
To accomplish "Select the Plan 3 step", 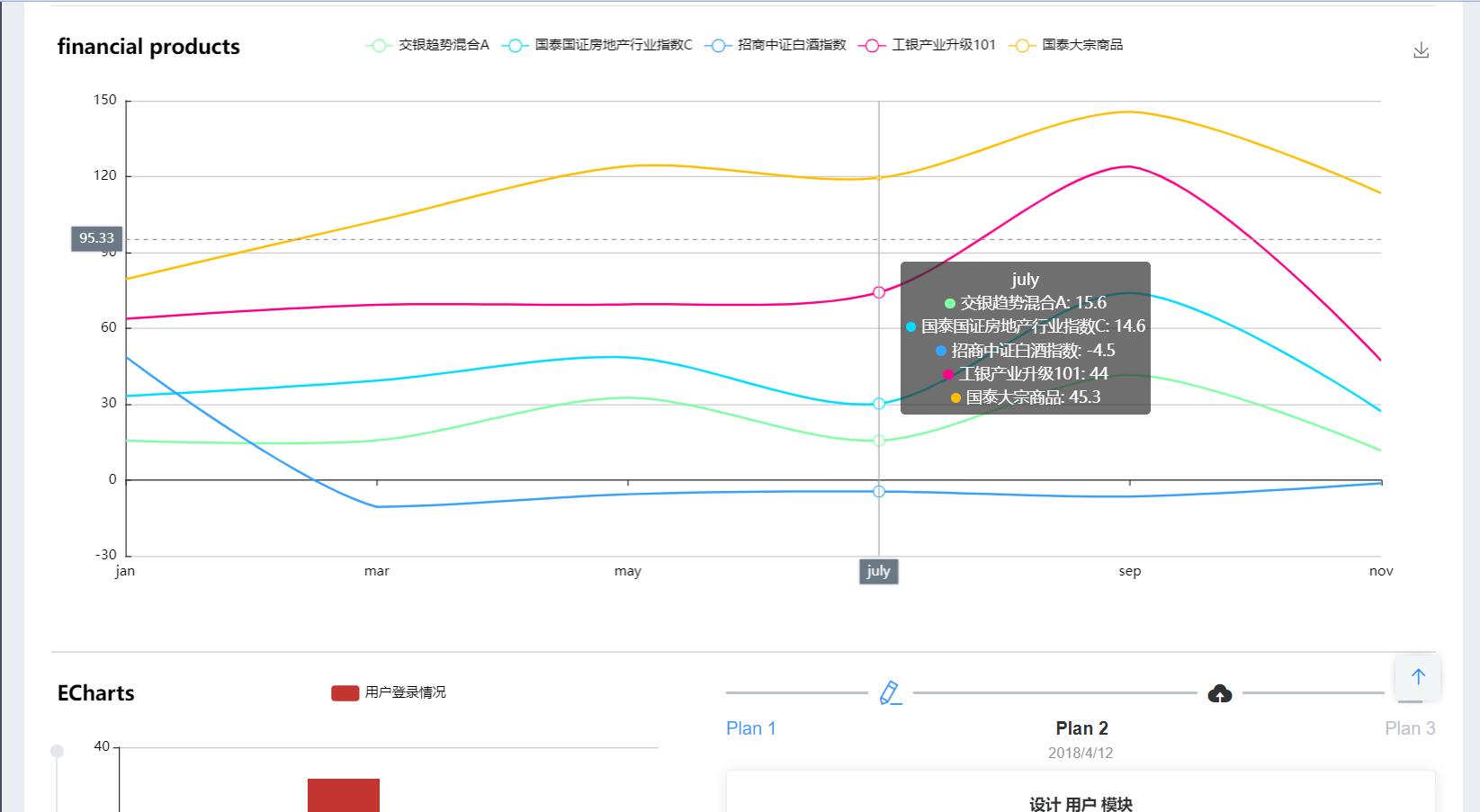I will pos(1410,728).
